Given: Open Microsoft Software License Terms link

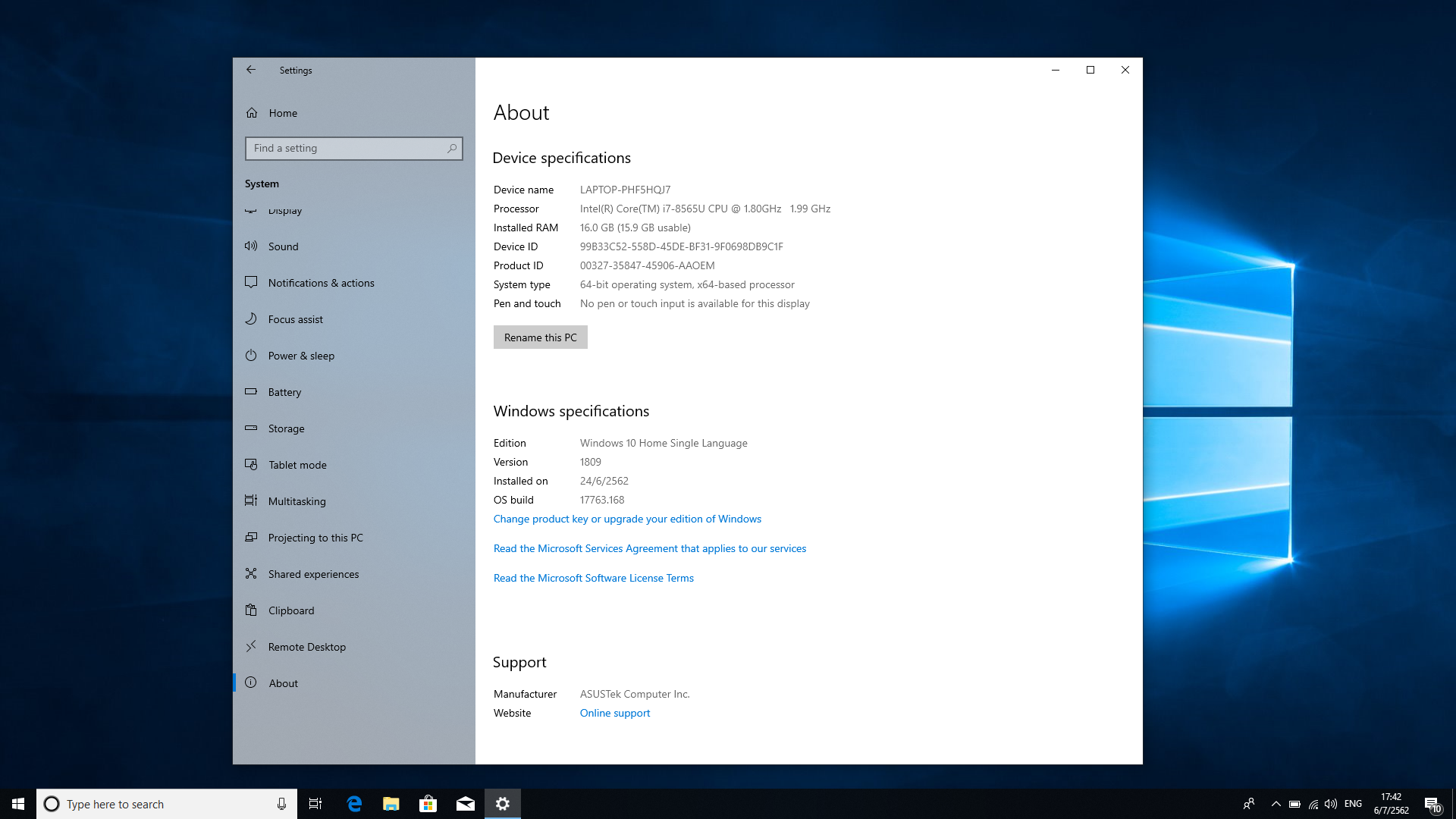Looking at the screenshot, I should pyautogui.click(x=594, y=578).
